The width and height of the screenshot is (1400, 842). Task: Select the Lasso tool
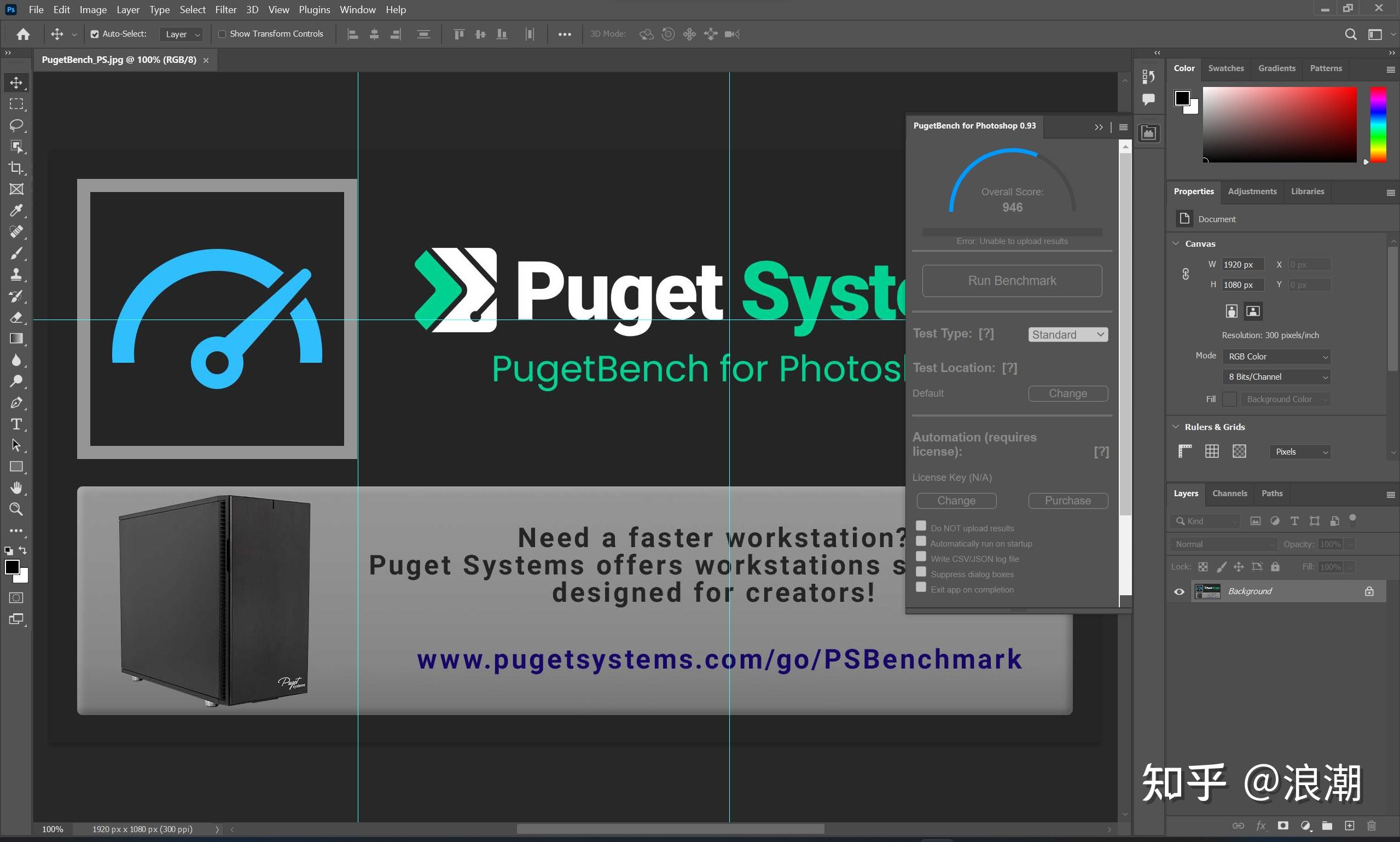coord(16,125)
